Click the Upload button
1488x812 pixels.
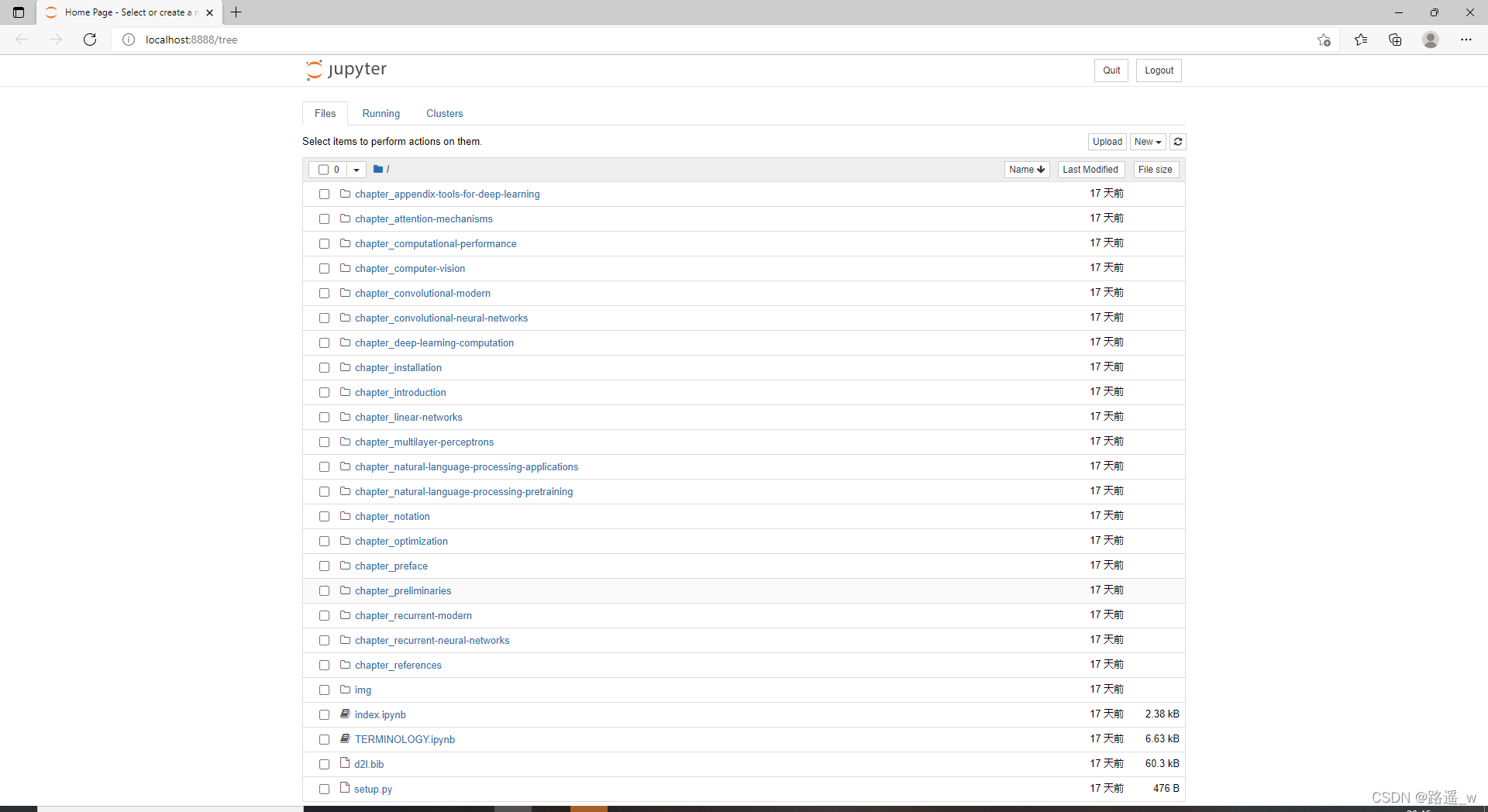(x=1107, y=142)
